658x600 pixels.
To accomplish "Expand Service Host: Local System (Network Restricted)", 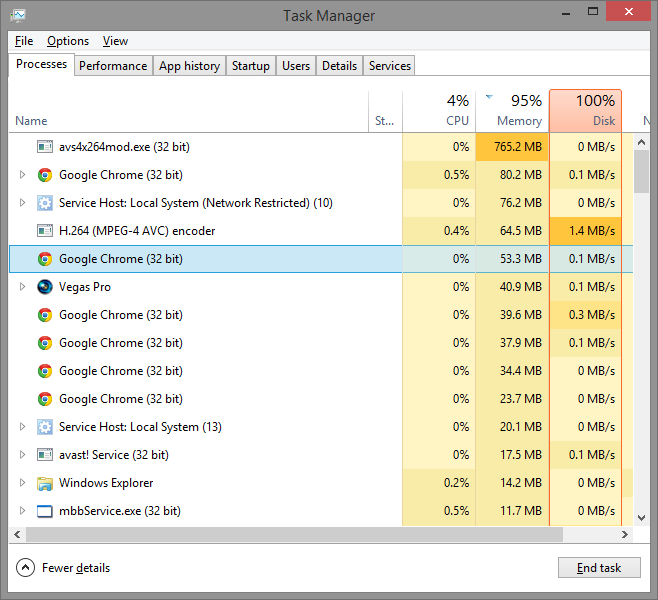I will [x=23, y=203].
